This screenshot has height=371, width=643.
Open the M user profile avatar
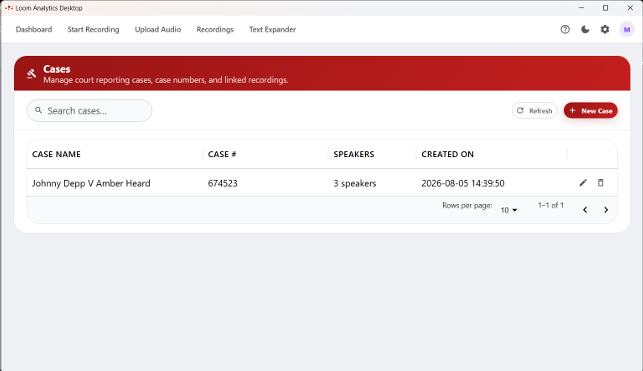[627, 30]
